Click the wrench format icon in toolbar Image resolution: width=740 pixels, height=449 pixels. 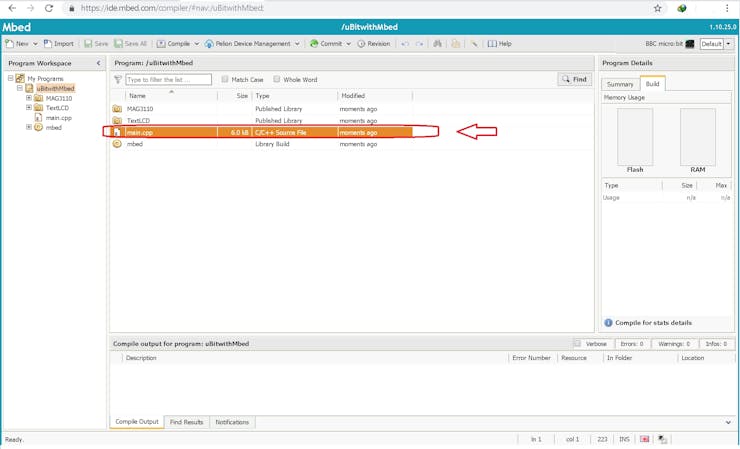click(x=474, y=43)
